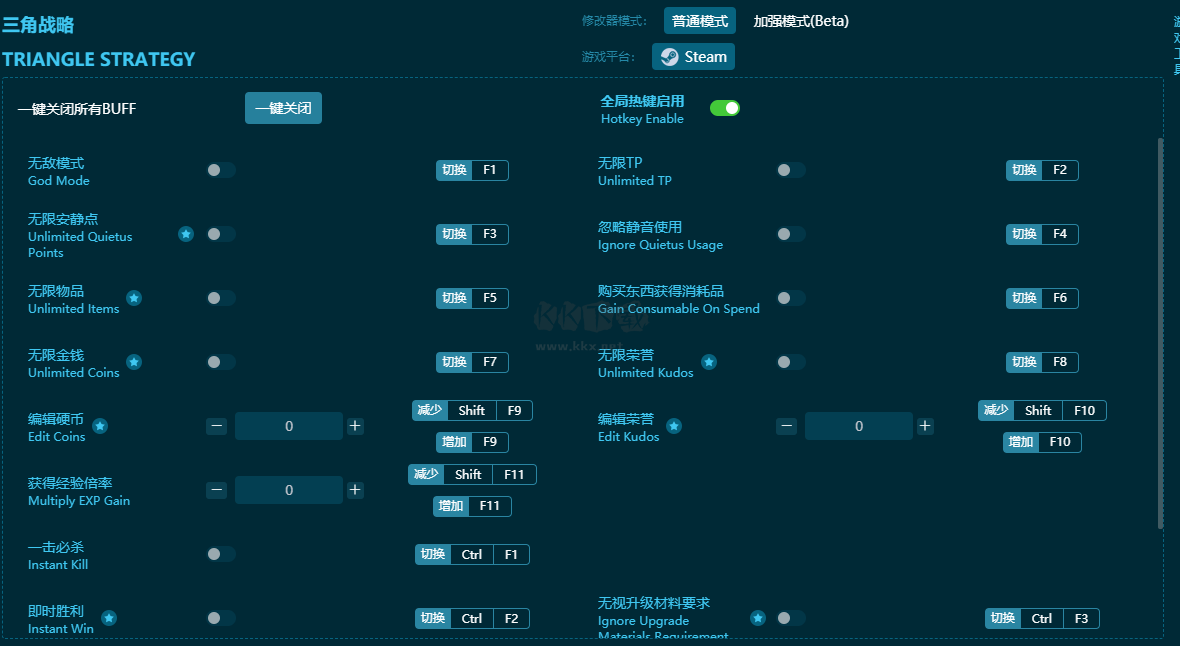Click Multiply EXP Gain value input field
Viewport: 1180px width, 646px height.
(x=289, y=490)
